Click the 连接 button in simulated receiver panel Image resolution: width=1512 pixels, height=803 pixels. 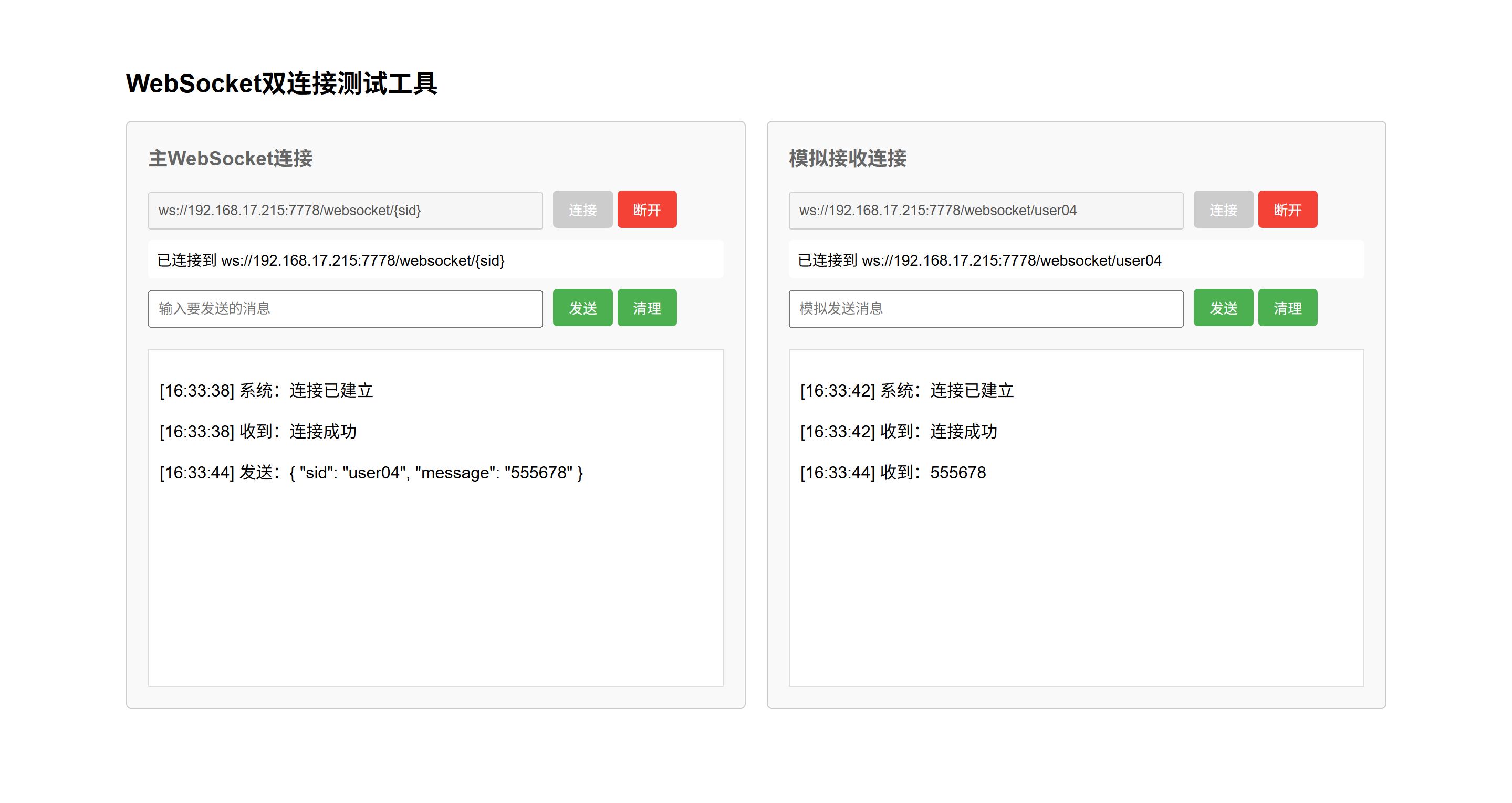click(1223, 210)
